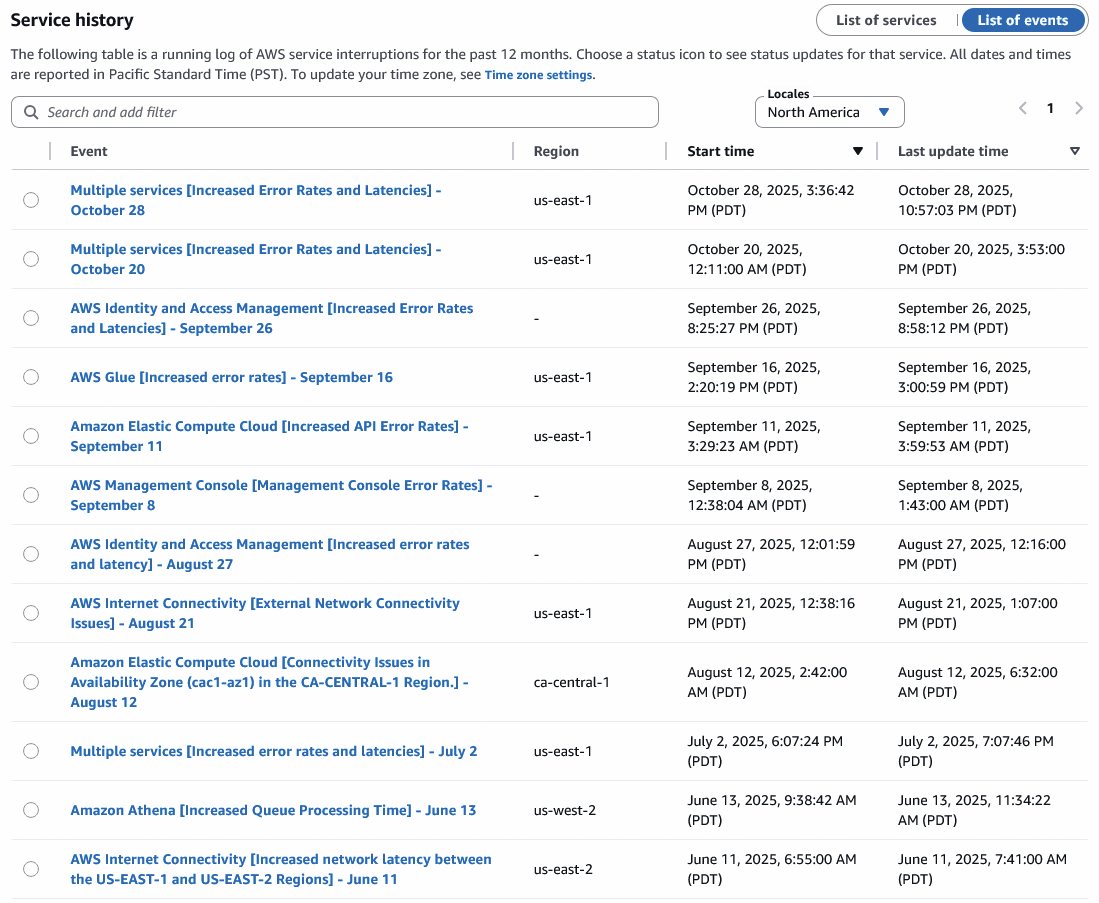Open the October 20 multiple services event
This screenshot has height=903, width=1099.
255,259
